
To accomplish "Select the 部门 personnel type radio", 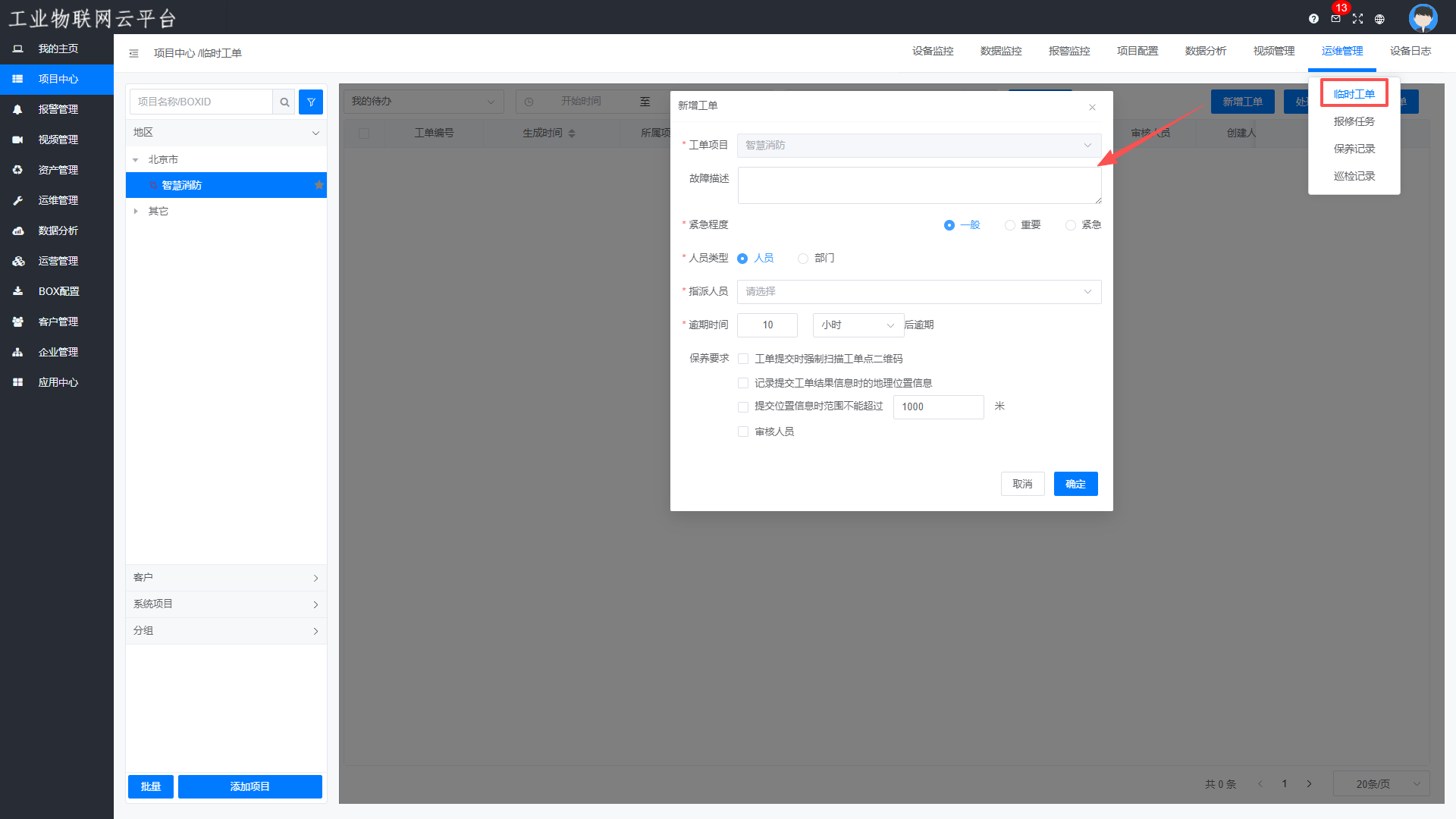I will (x=803, y=259).
